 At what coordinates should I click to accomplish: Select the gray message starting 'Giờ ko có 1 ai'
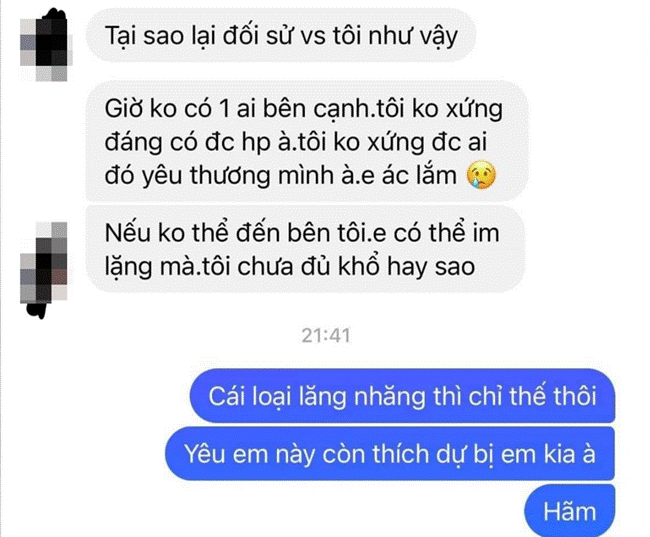pos(307,141)
